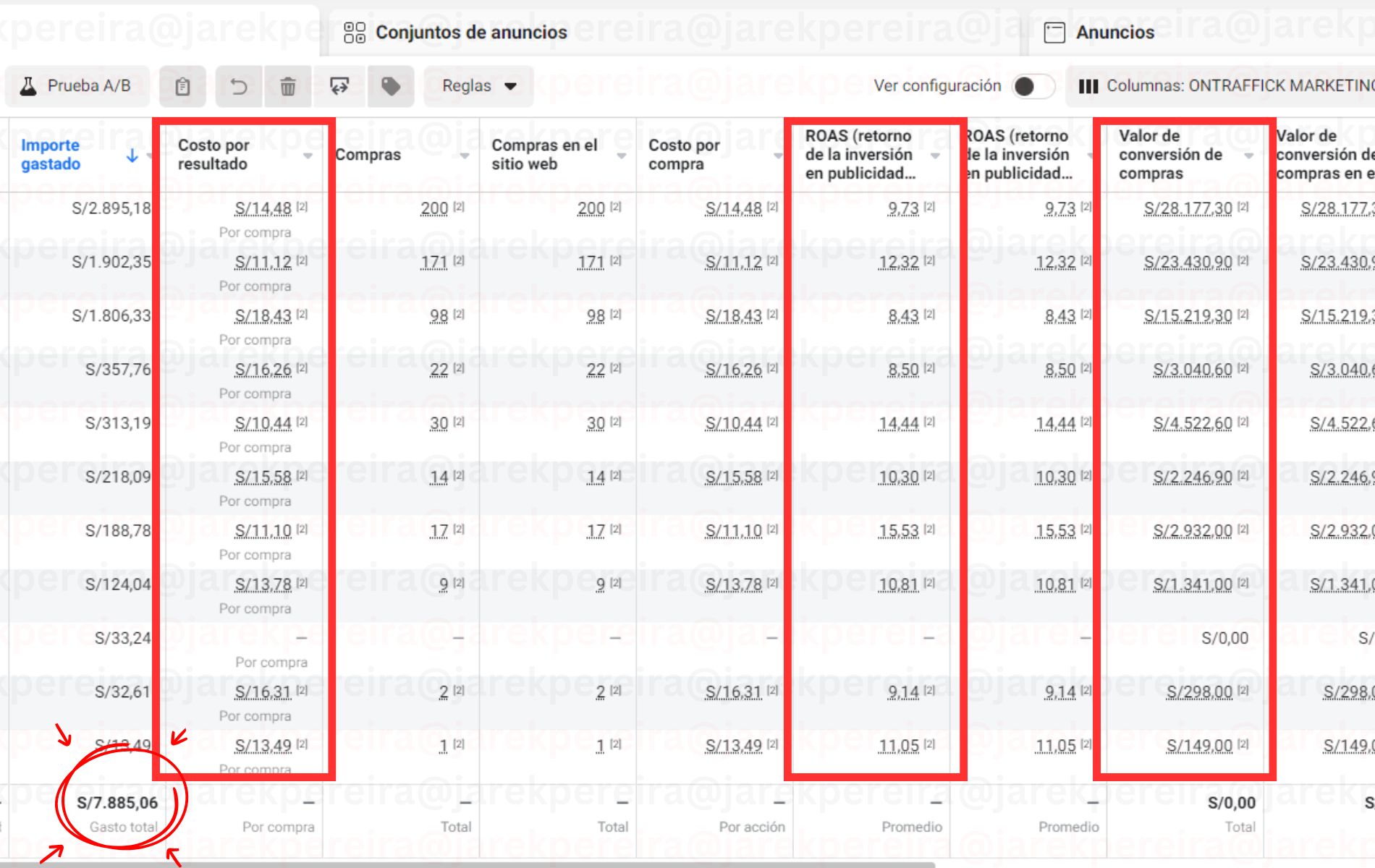The image size is (1375, 868).
Task: Expand Costo por resultado column menu
Action: 308,156
